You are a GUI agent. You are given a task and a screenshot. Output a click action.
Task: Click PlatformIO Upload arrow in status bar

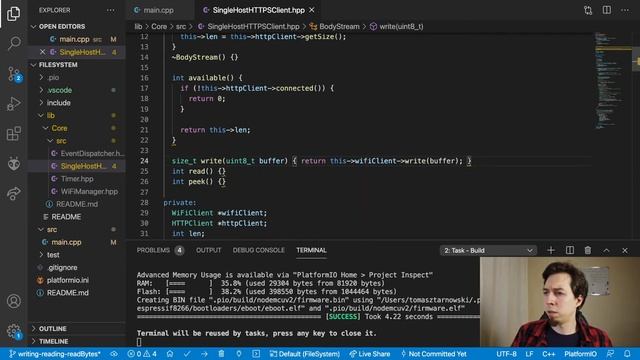tap(204, 354)
